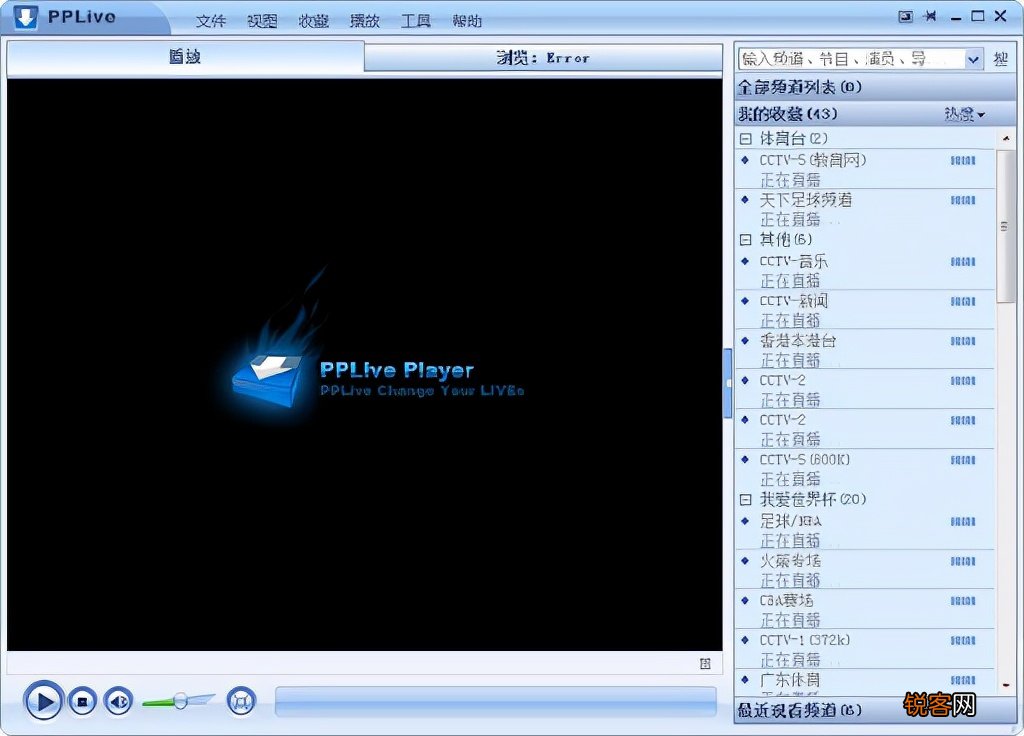Select the CCTV-5 (600K) channel
Image resolution: width=1024 pixels, height=736 pixels.
click(865, 468)
